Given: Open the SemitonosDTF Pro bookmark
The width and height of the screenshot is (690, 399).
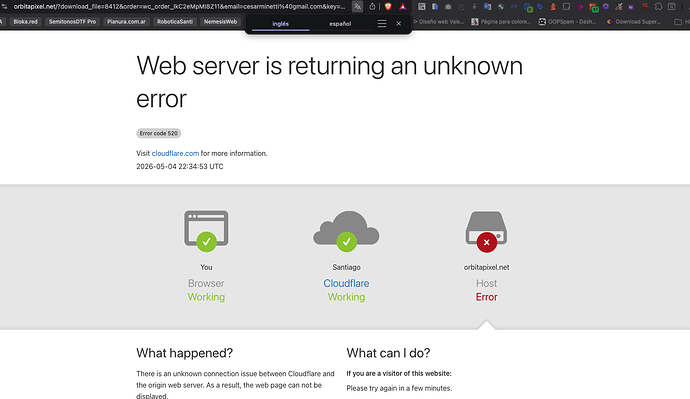Looking at the screenshot, I should pos(72,22).
